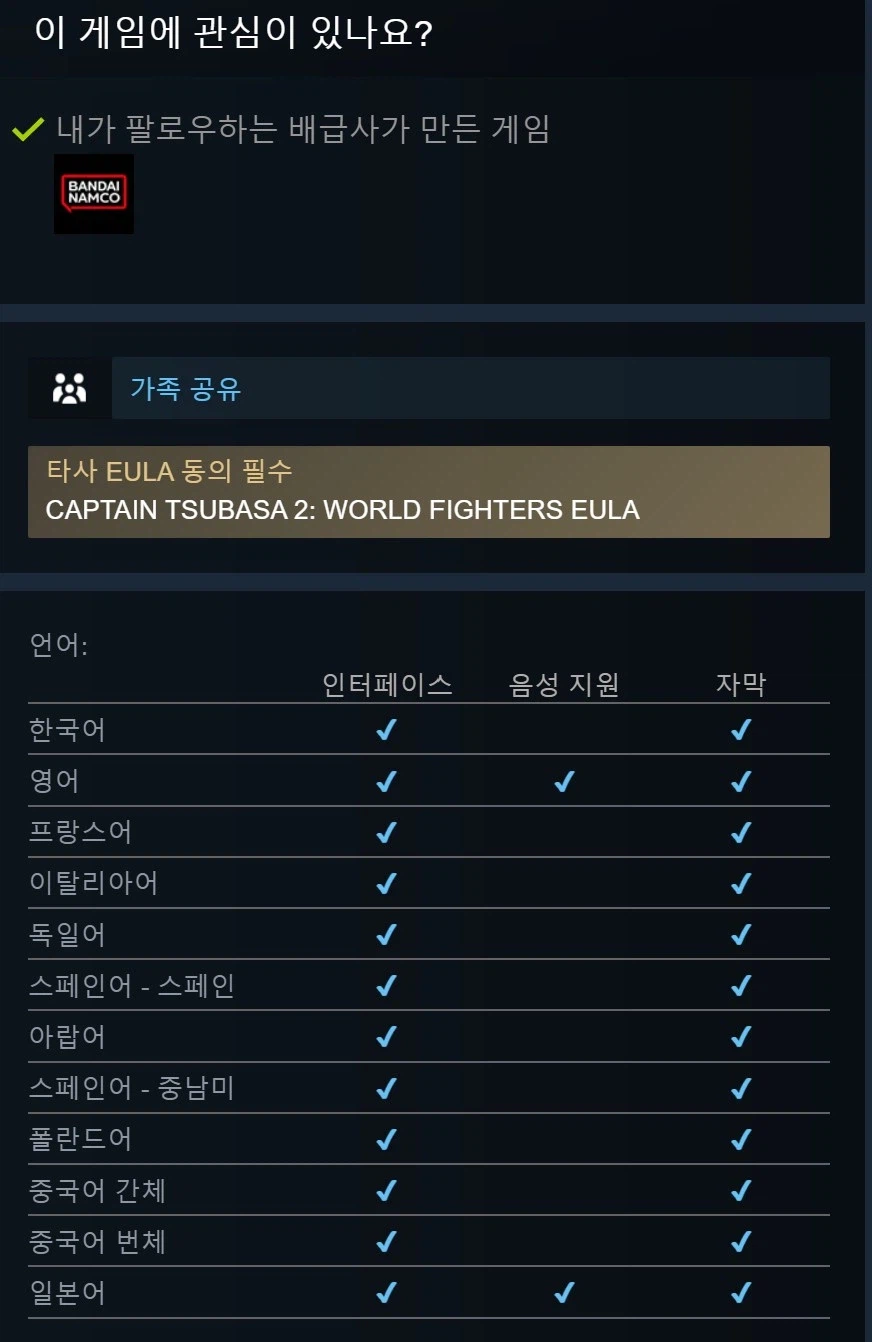Screen dimensions: 872x1342
Task: Click the Arabic subtitles checkmark
Action: point(740,1037)
